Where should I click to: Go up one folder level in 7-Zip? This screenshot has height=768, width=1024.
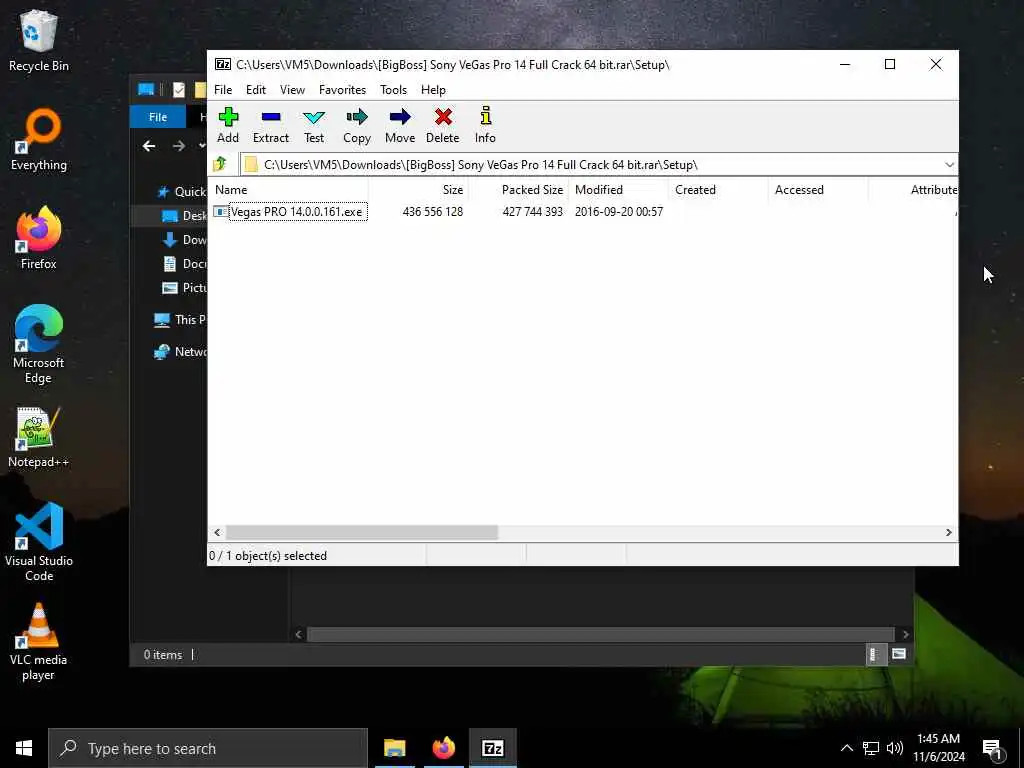click(x=220, y=164)
